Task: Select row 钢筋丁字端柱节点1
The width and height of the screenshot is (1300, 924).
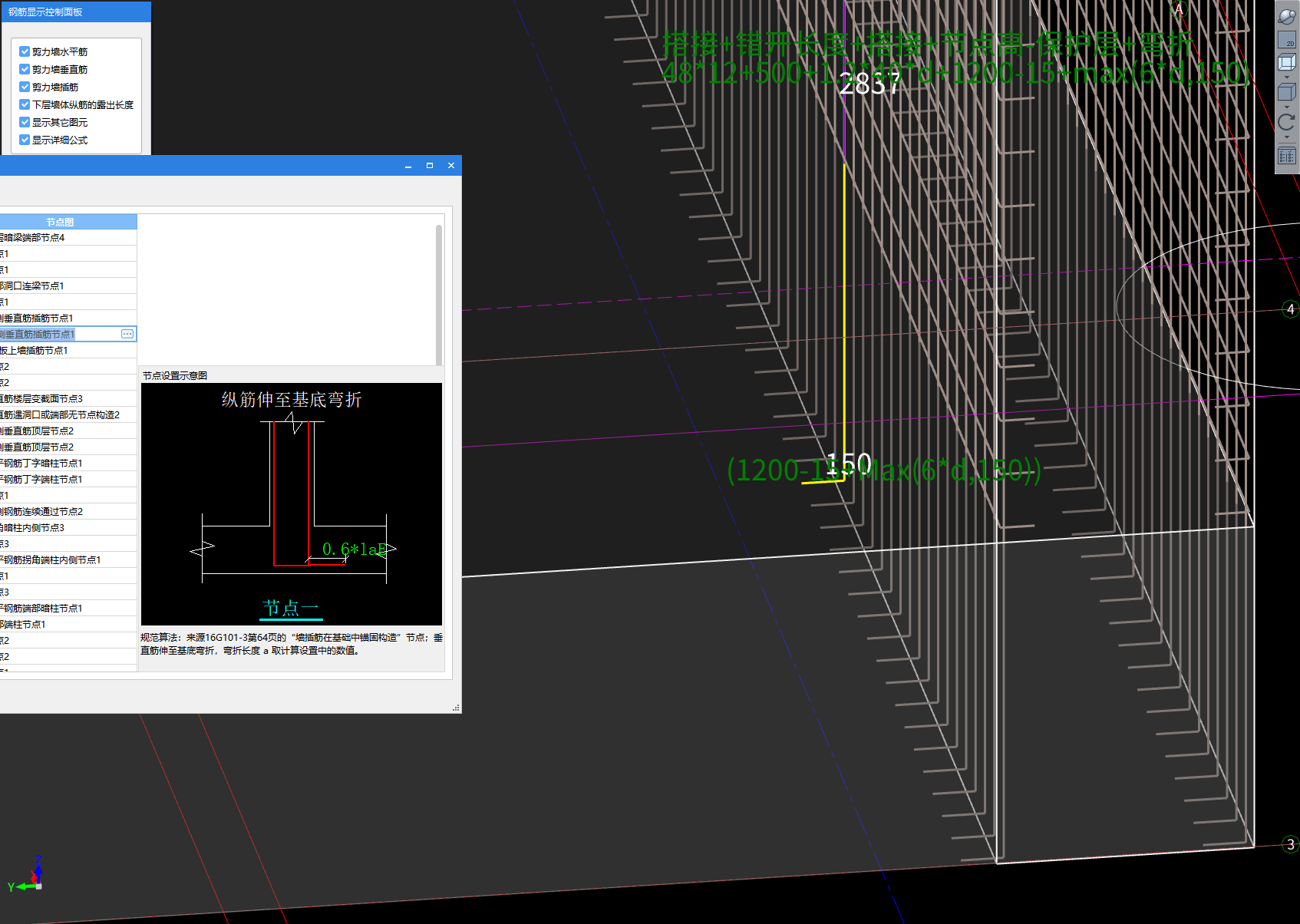Action: pyautogui.click(x=68, y=480)
